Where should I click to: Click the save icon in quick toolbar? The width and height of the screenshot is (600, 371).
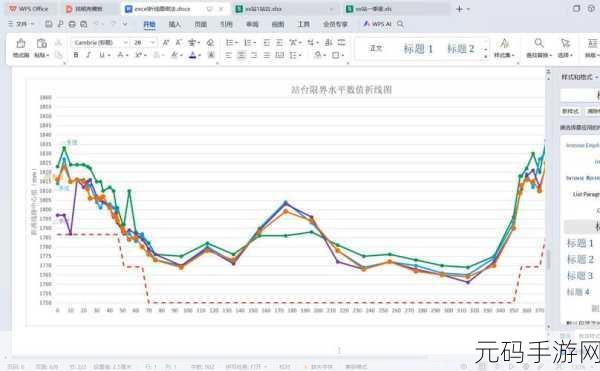[x=49, y=24]
